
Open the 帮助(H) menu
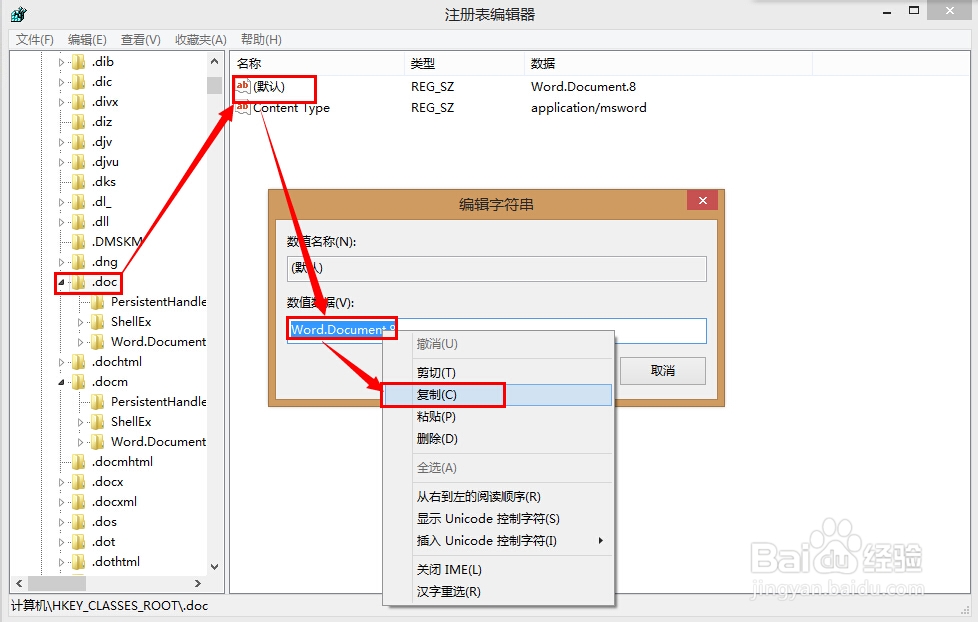point(261,39)
